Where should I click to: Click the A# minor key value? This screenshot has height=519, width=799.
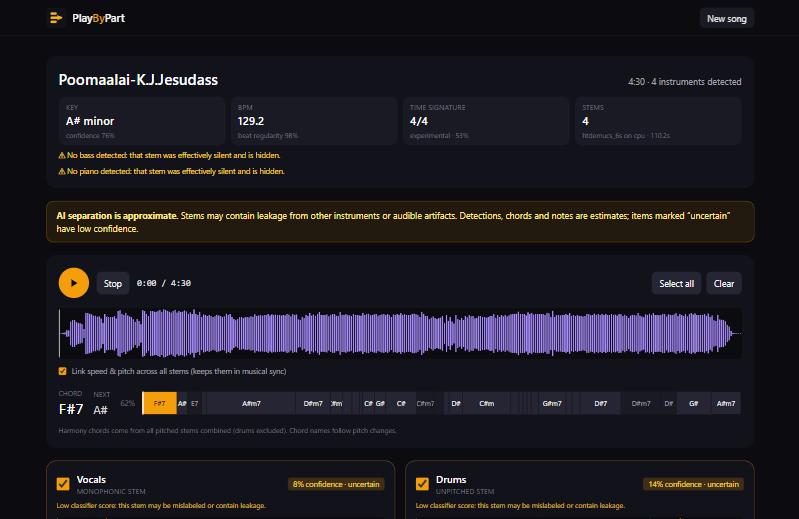click(90, 121)
